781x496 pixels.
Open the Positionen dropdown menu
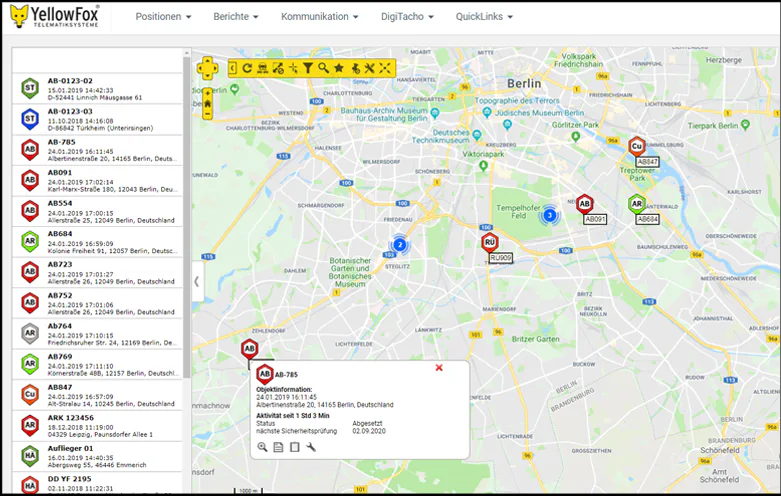163,16
